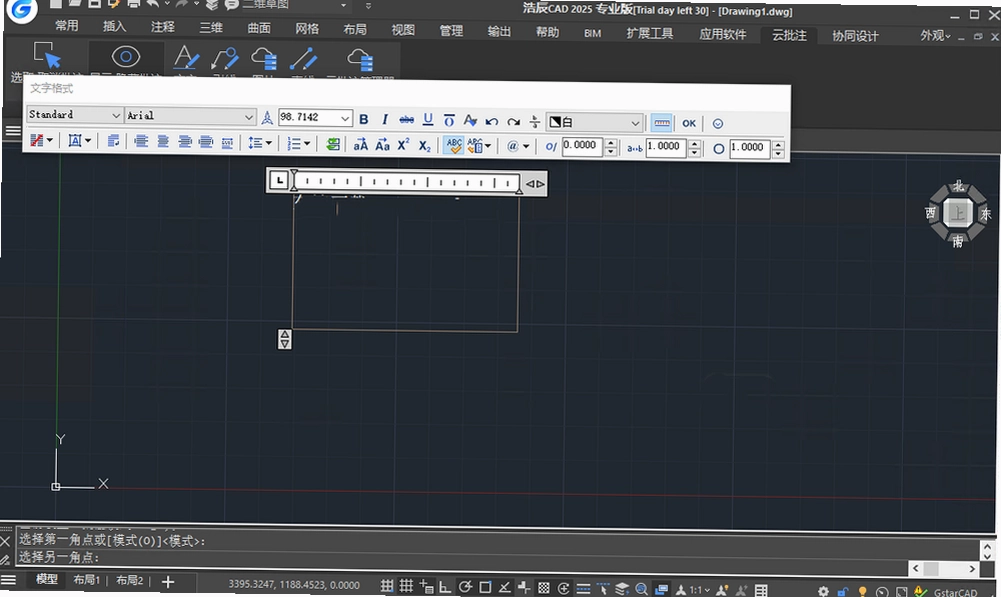Open the 外观 appearance dropdown
Image resolution: width=1001 pixels, height=597 pixels.
tap(935, 36)
